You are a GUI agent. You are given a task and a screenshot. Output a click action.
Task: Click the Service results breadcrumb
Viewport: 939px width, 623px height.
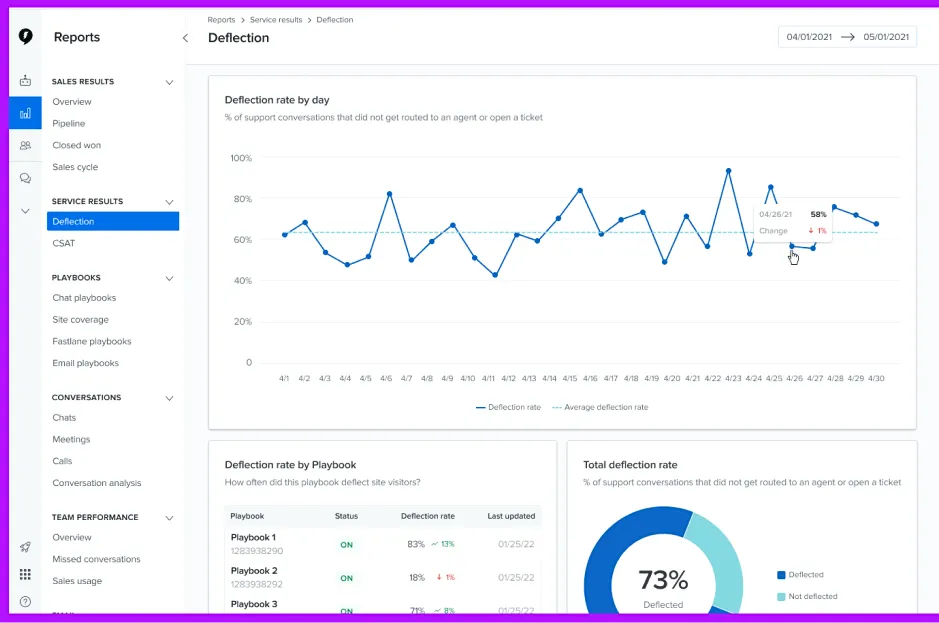(x=276, y=20)
